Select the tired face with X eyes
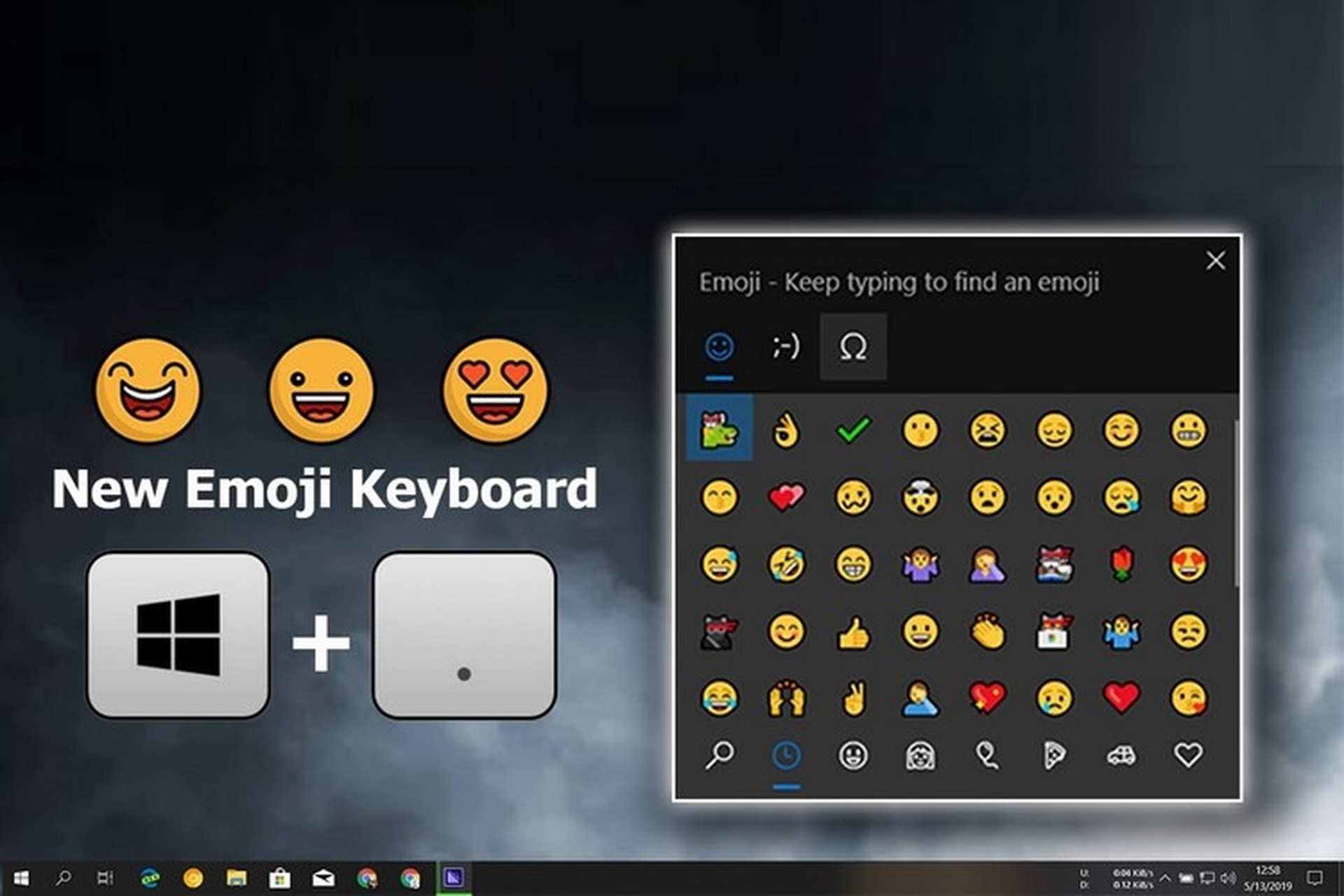Image resolution: width=1344 pixels, height=896 pixels. tap(988, 429)
